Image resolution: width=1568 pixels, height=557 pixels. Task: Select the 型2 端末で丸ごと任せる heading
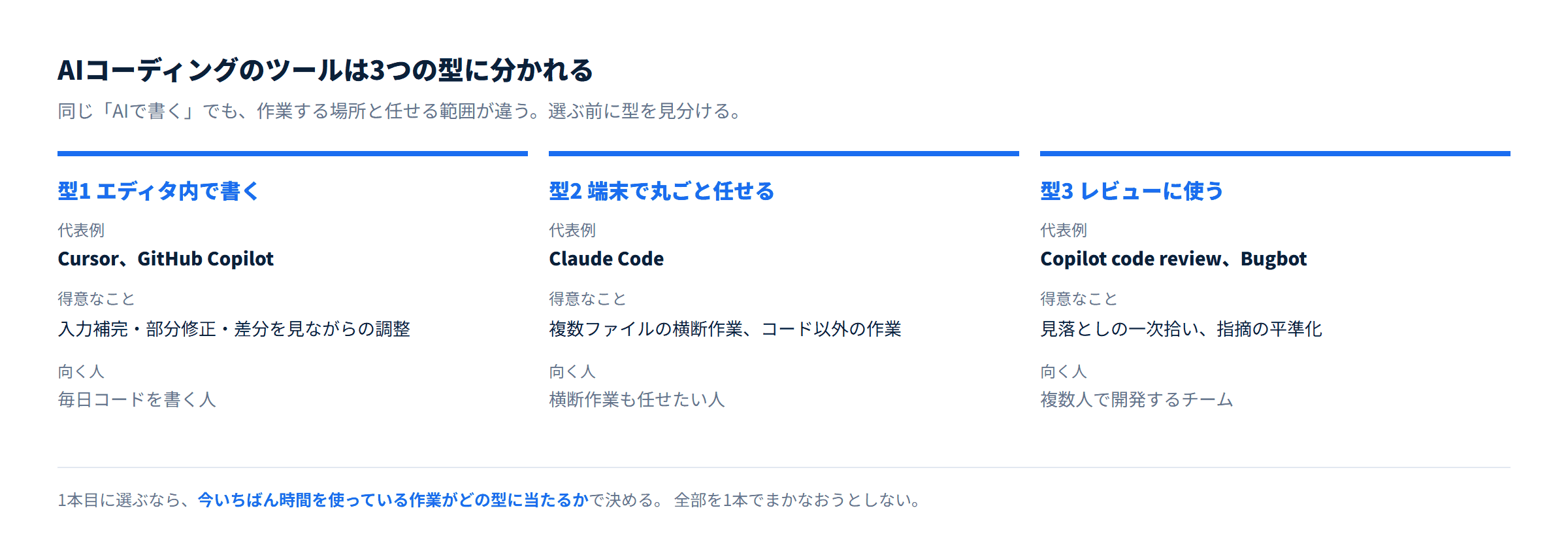click(x=661, y=191)
